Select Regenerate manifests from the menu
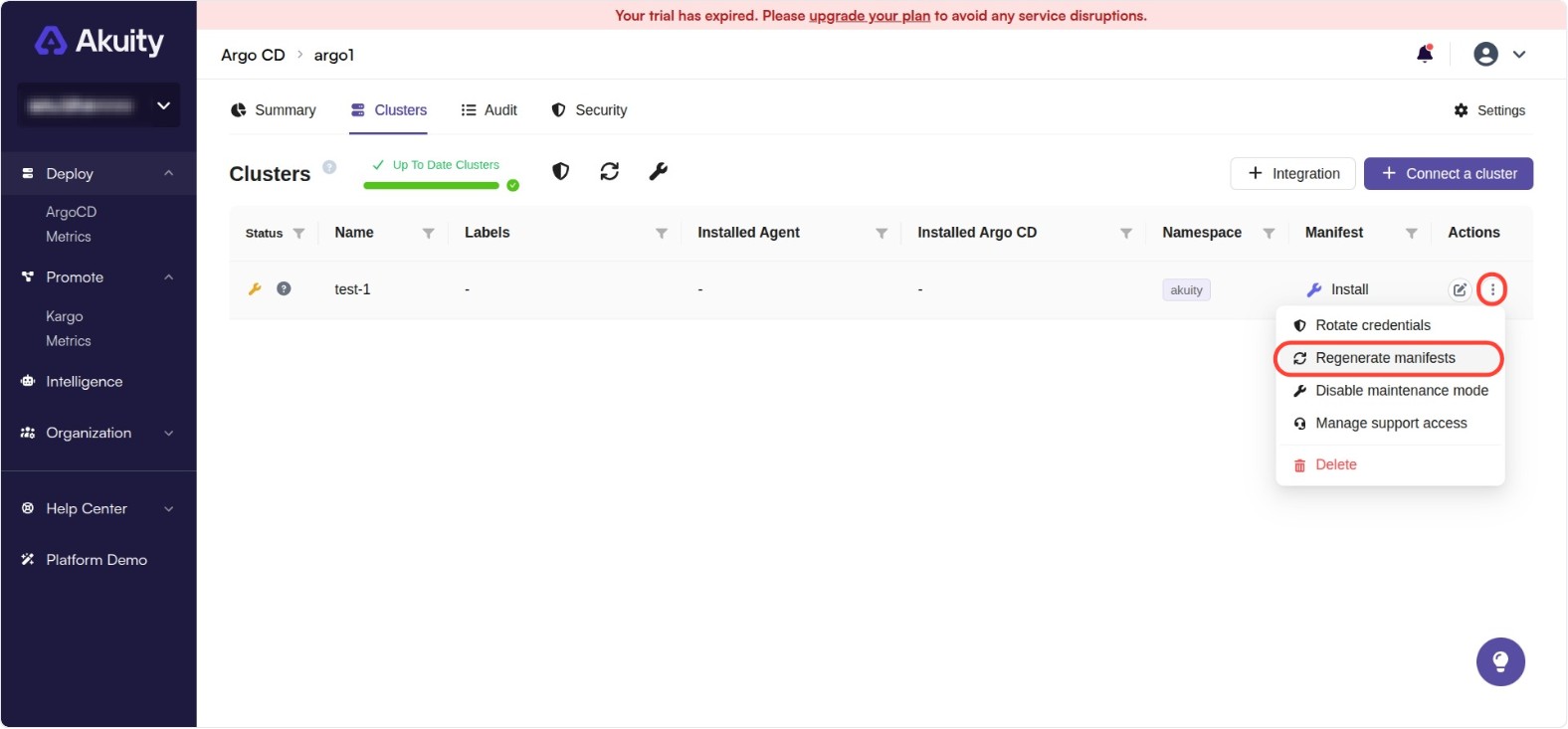 1385,358
